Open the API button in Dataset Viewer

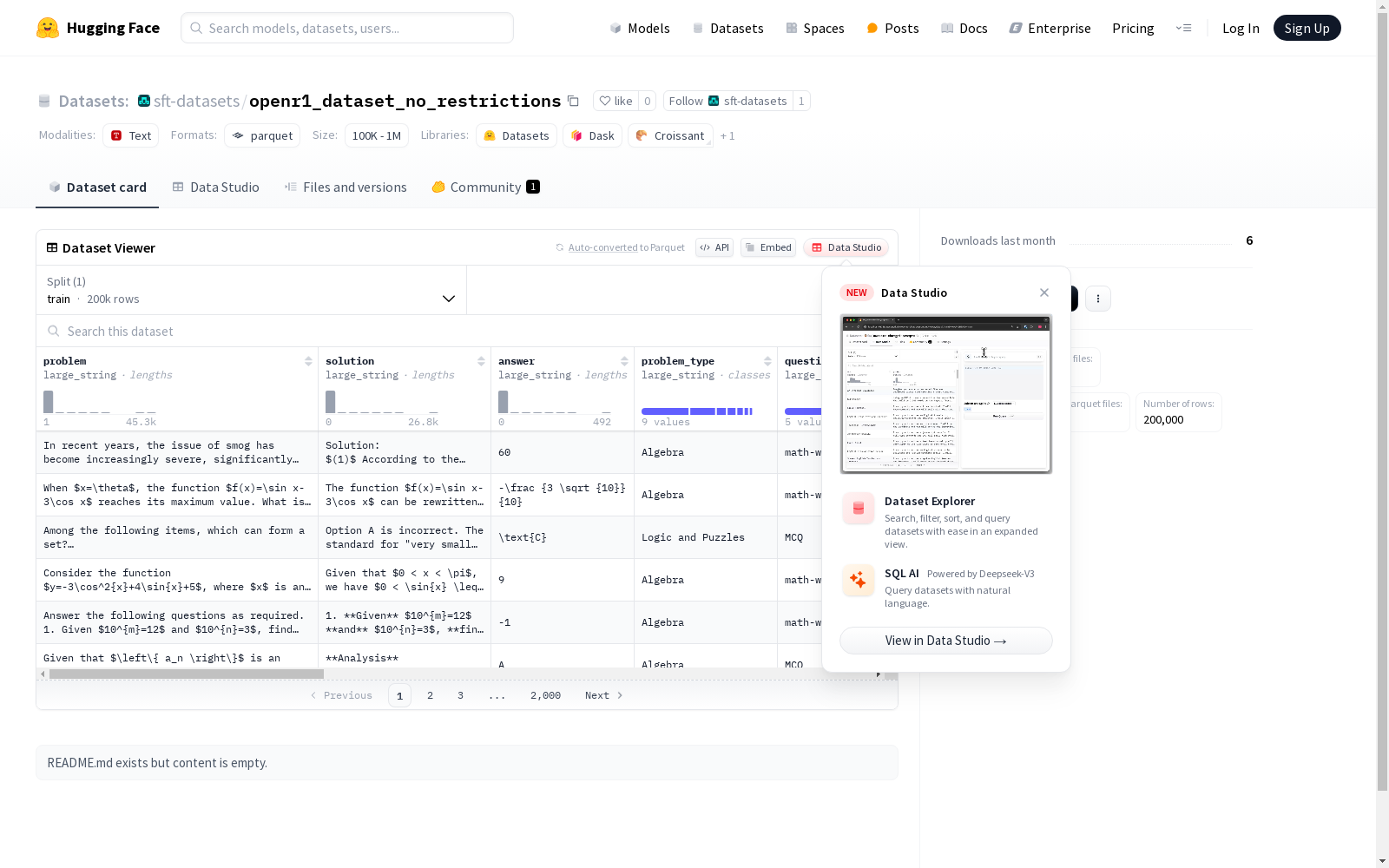point(714,247)
